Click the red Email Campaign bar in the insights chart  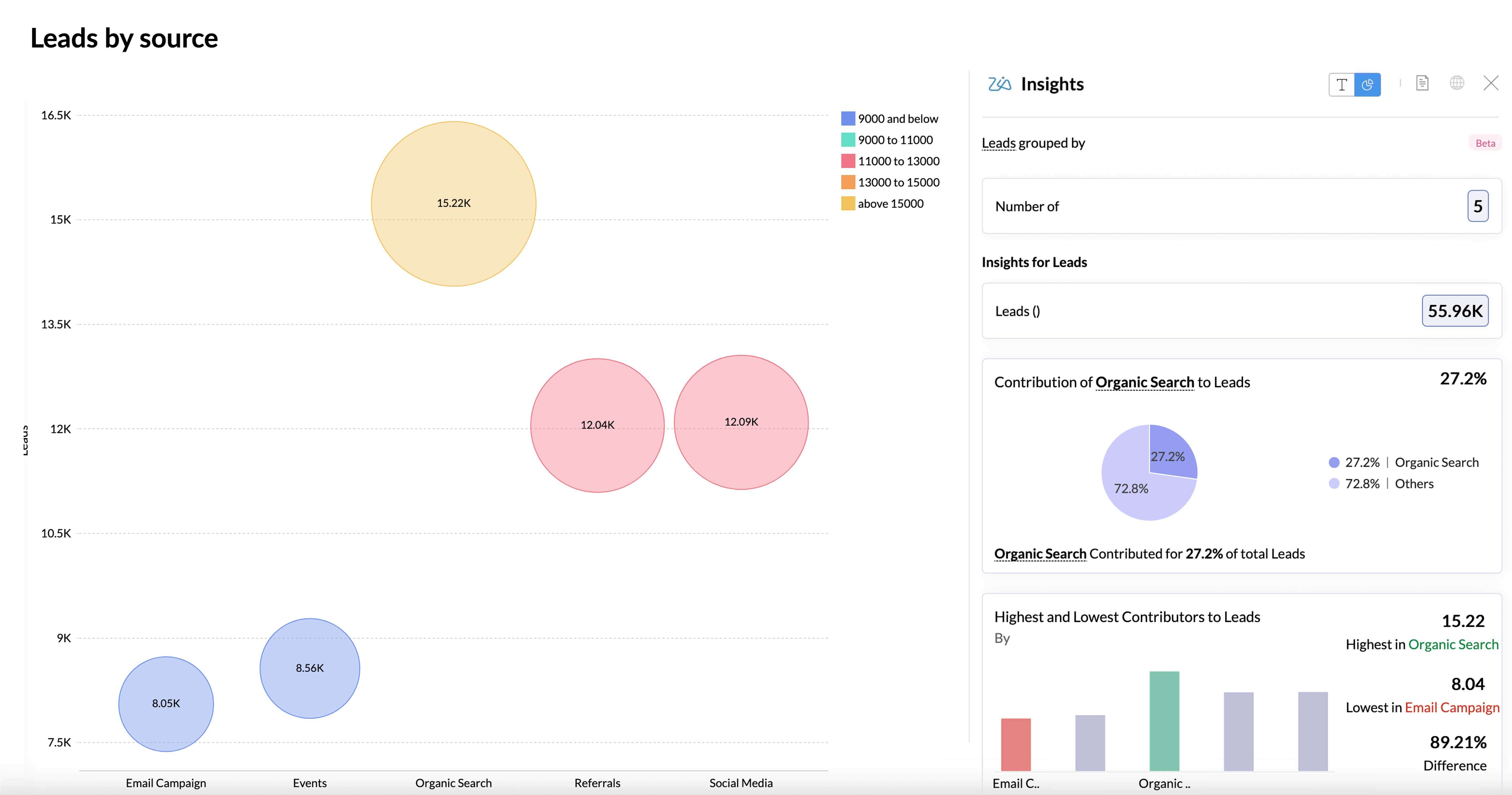pos(1016,745)
